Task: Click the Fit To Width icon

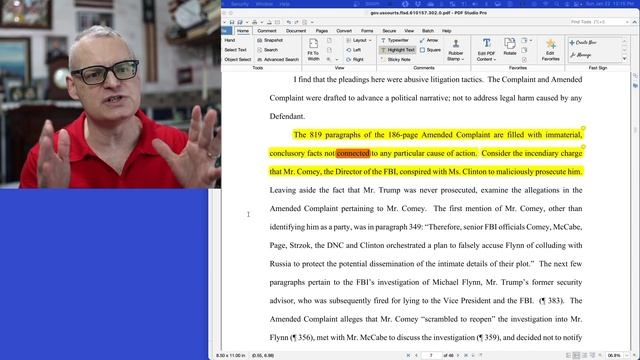Action: [x=313, y=43]
